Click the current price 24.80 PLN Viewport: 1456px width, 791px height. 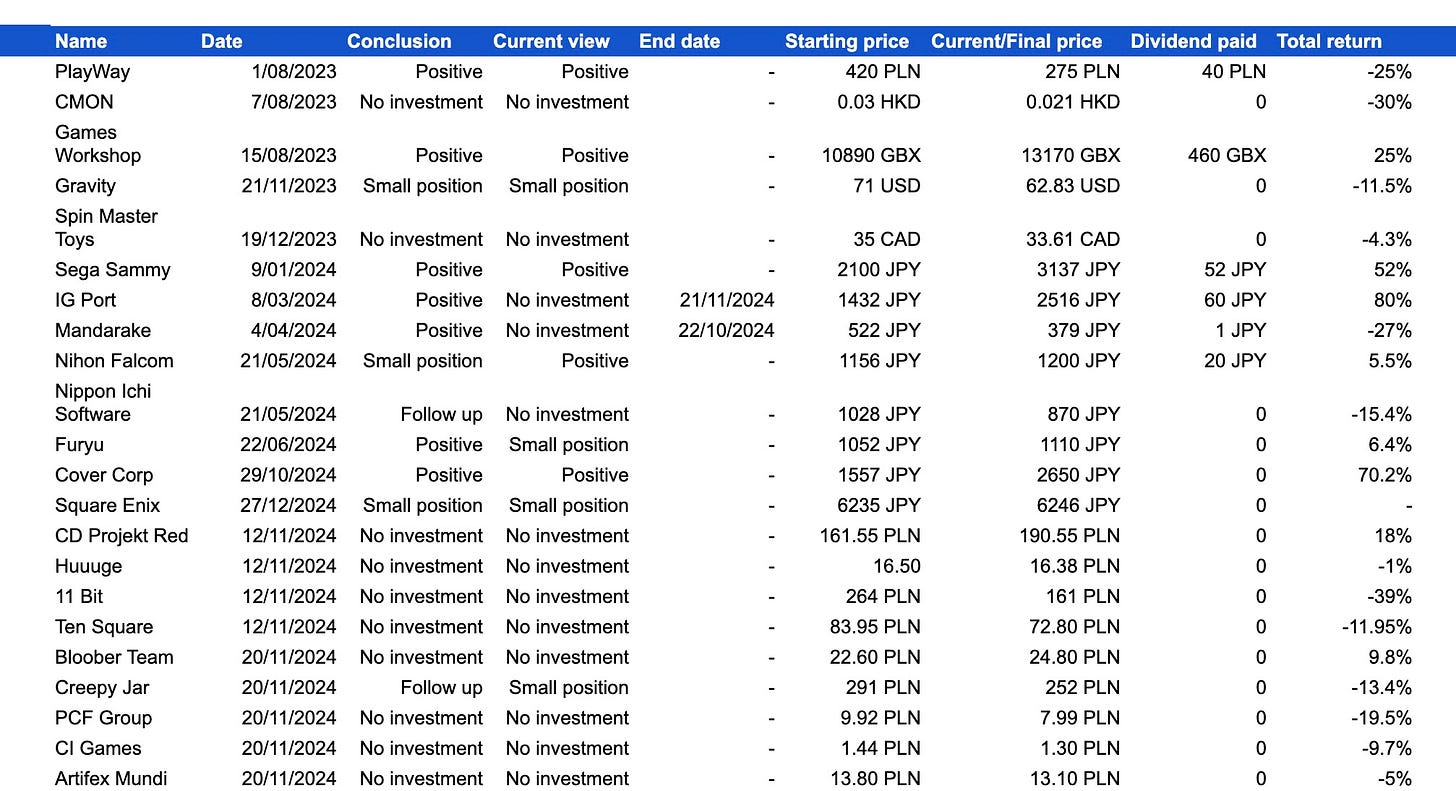point(1075,657)
